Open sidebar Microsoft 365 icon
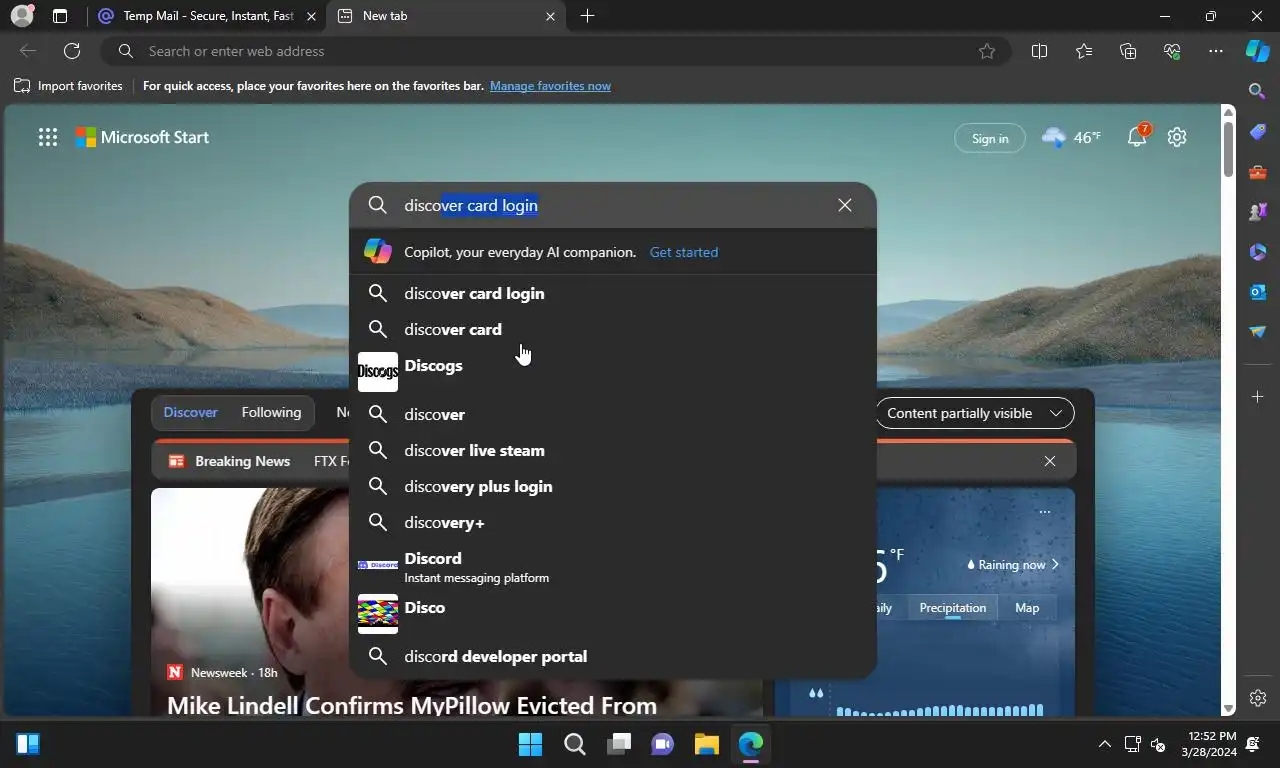This screenshot has height=768, width=1280. [1258, 252]
